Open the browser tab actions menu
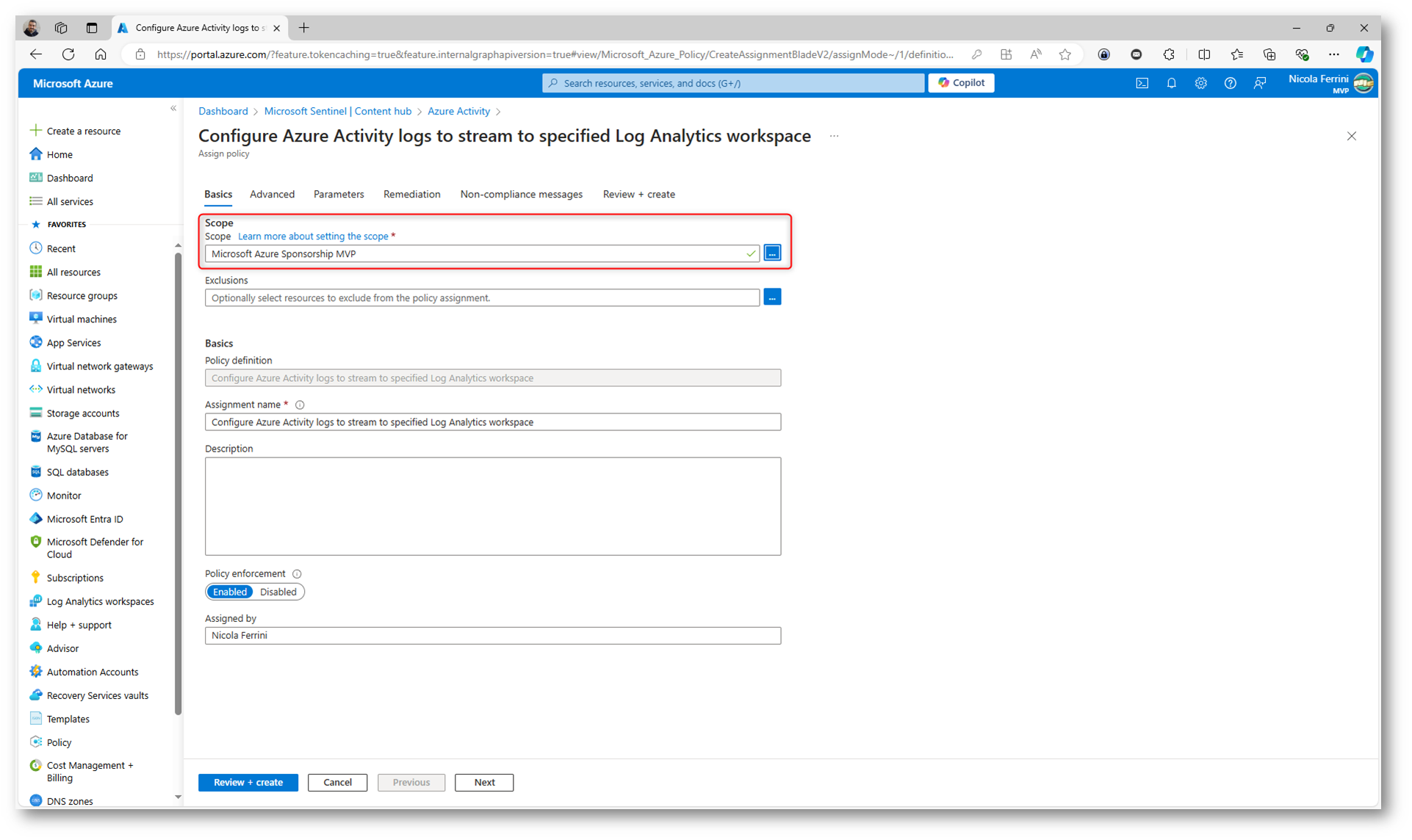Viewport: 1412px width, 840px height. 92,28
